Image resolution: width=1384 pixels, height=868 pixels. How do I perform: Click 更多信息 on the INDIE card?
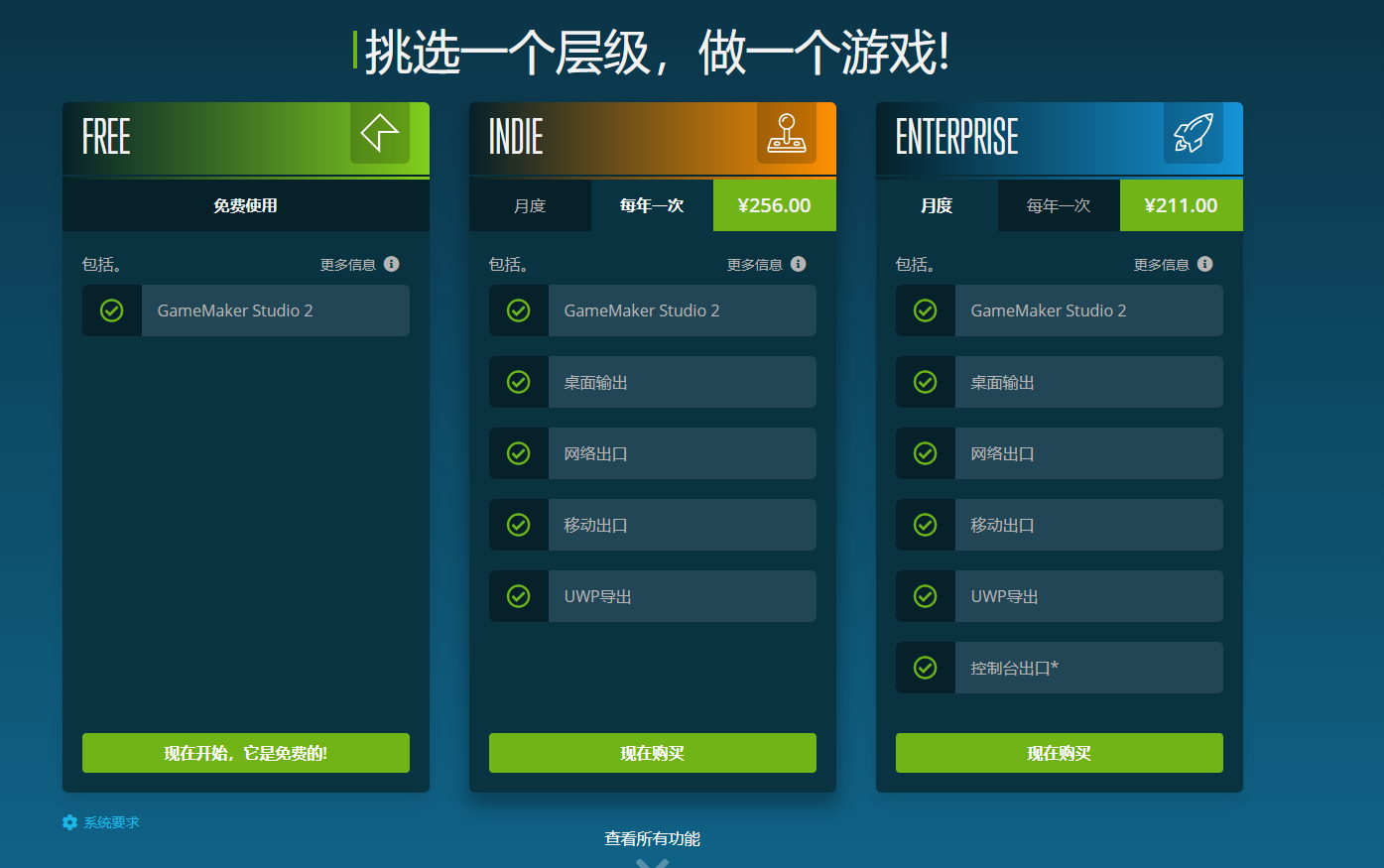click(x=755, y=265)
